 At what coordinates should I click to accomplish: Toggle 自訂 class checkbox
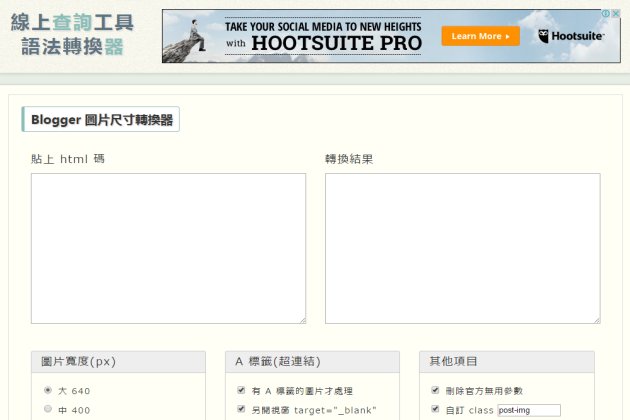click(435, 409)
